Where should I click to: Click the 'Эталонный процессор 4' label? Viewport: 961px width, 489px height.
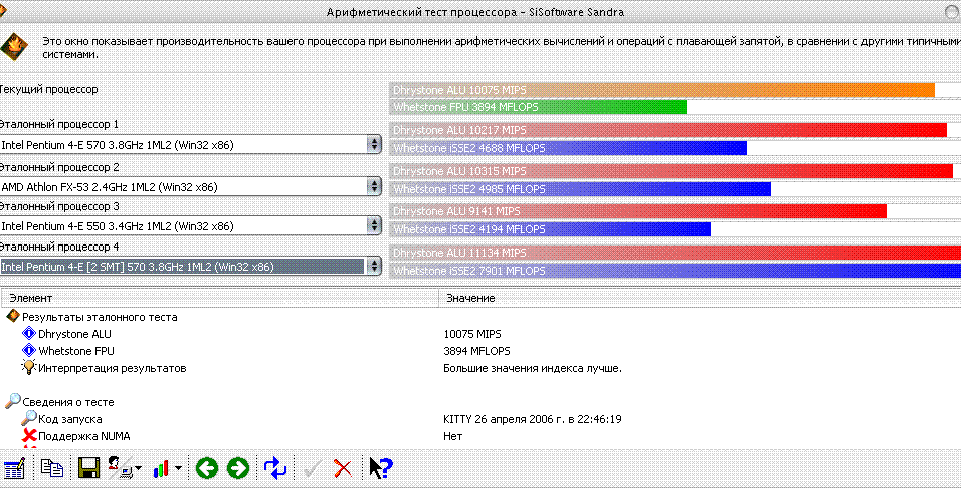coord(59,247)
